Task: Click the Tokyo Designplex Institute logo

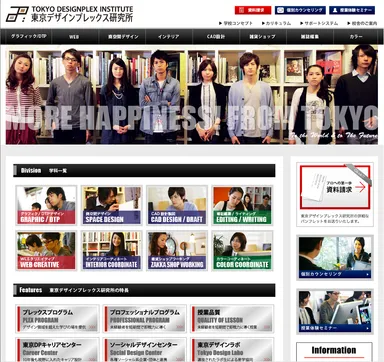Action: pos(70,14)
